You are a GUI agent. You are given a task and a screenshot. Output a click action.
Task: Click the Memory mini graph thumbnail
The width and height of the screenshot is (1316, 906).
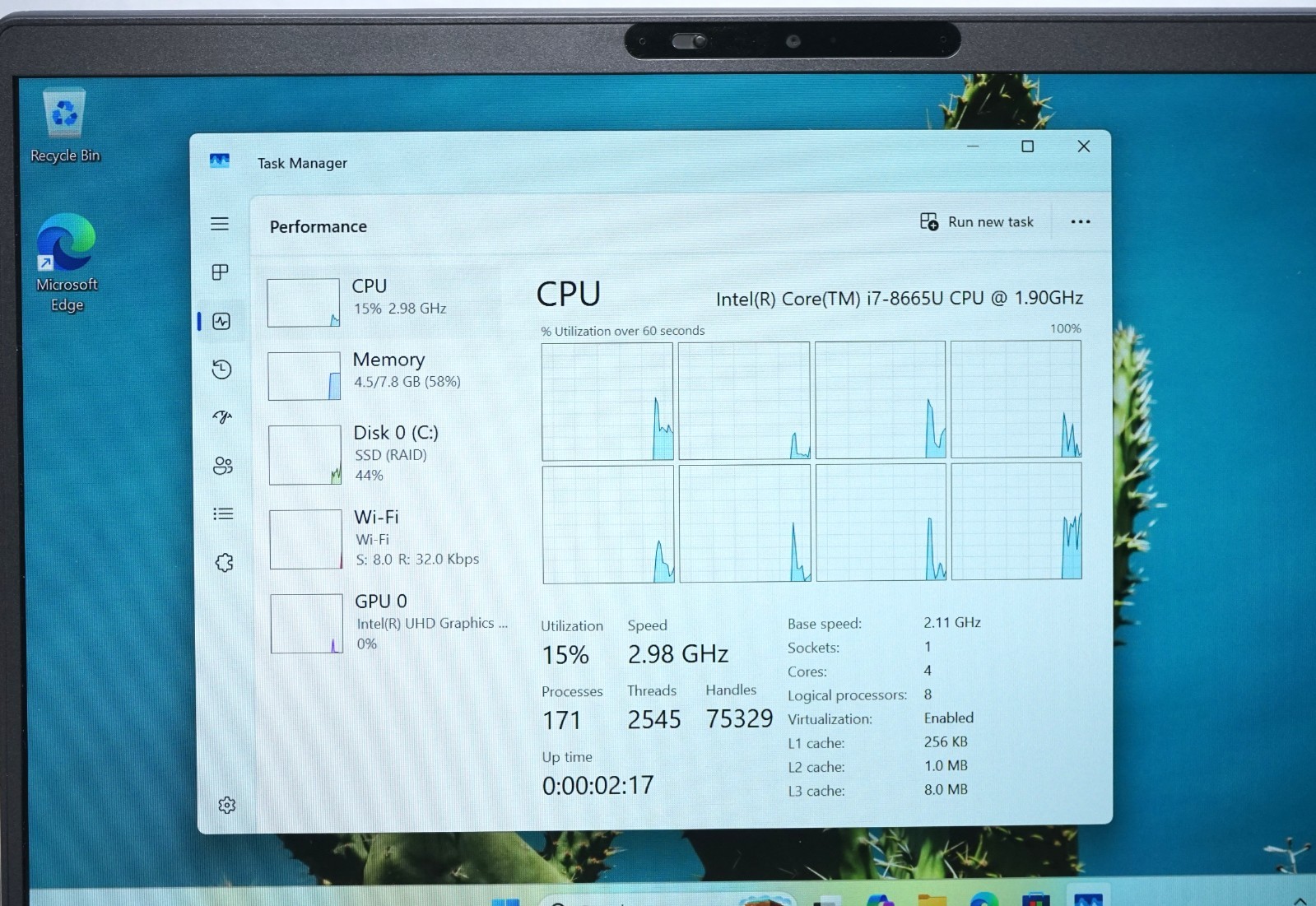click(x=304, y=376)
